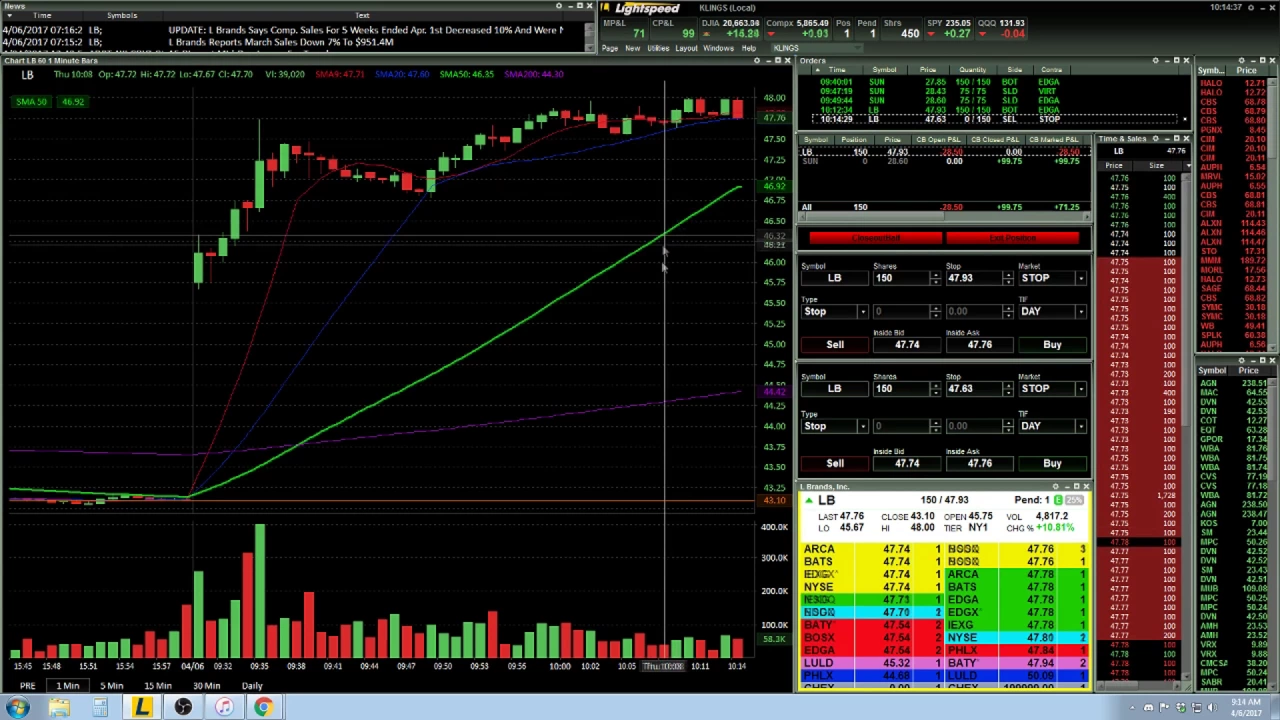
Task: Click ARCA 47.74 bid in Level 2
Action: 869,549
